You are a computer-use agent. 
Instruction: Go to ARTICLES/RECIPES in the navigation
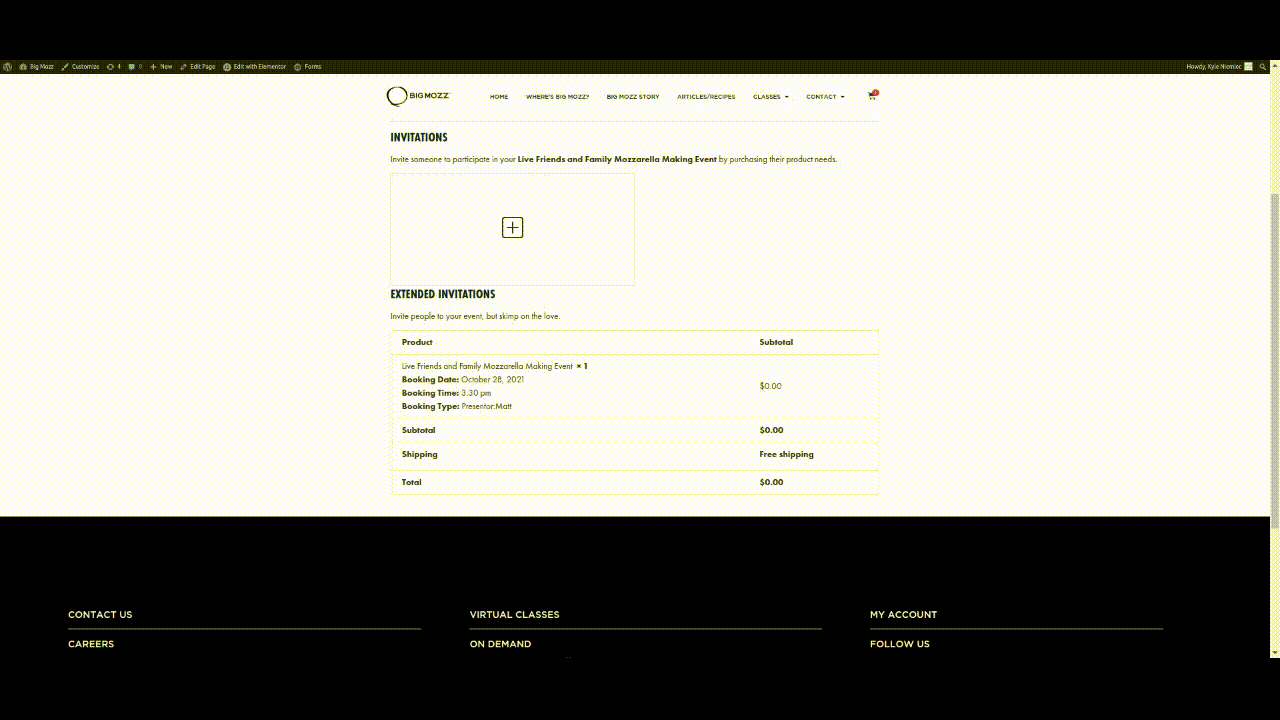click(706, 97)
